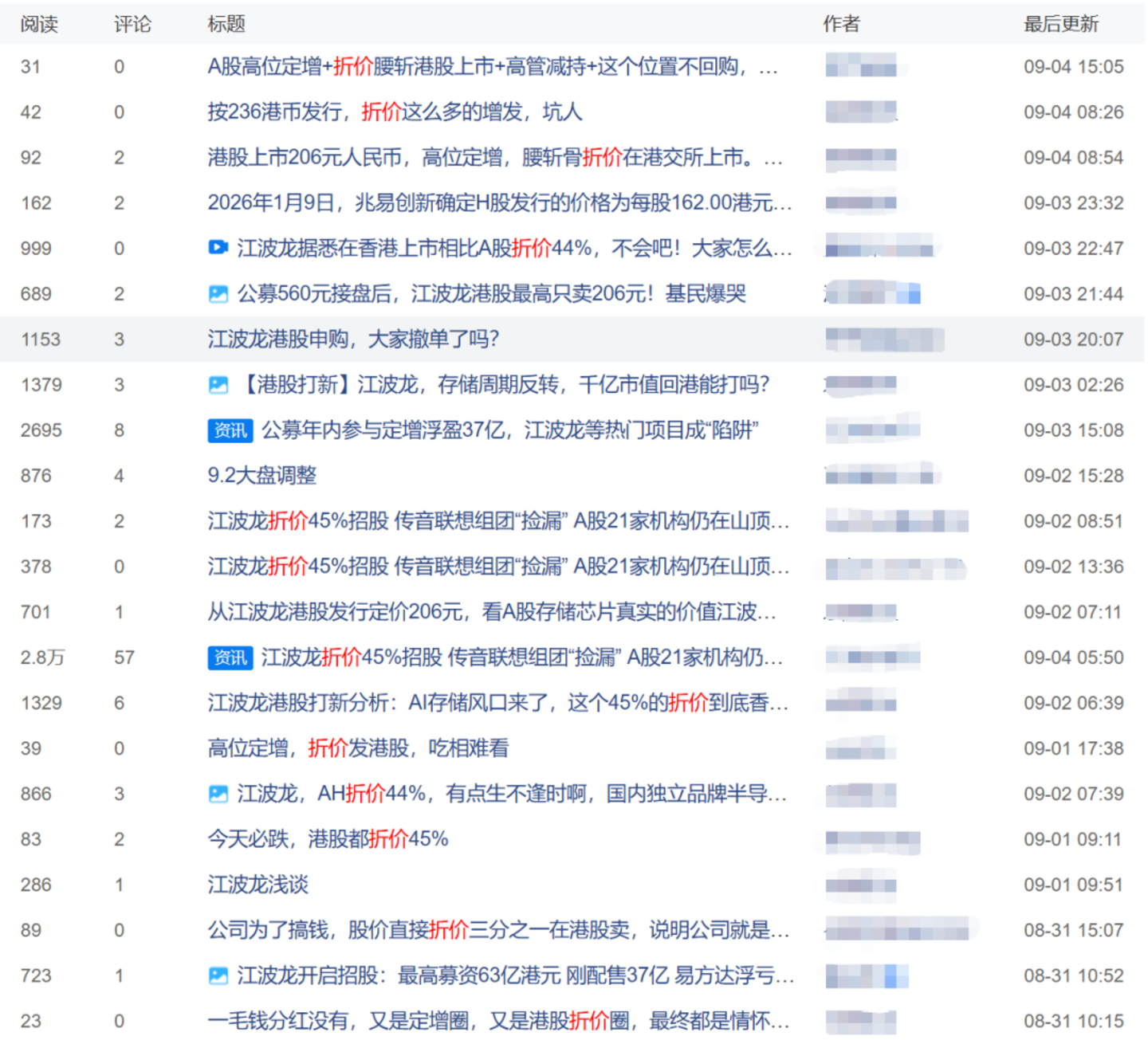Open post 9.2大盘调整

click(x=262, y=476)
